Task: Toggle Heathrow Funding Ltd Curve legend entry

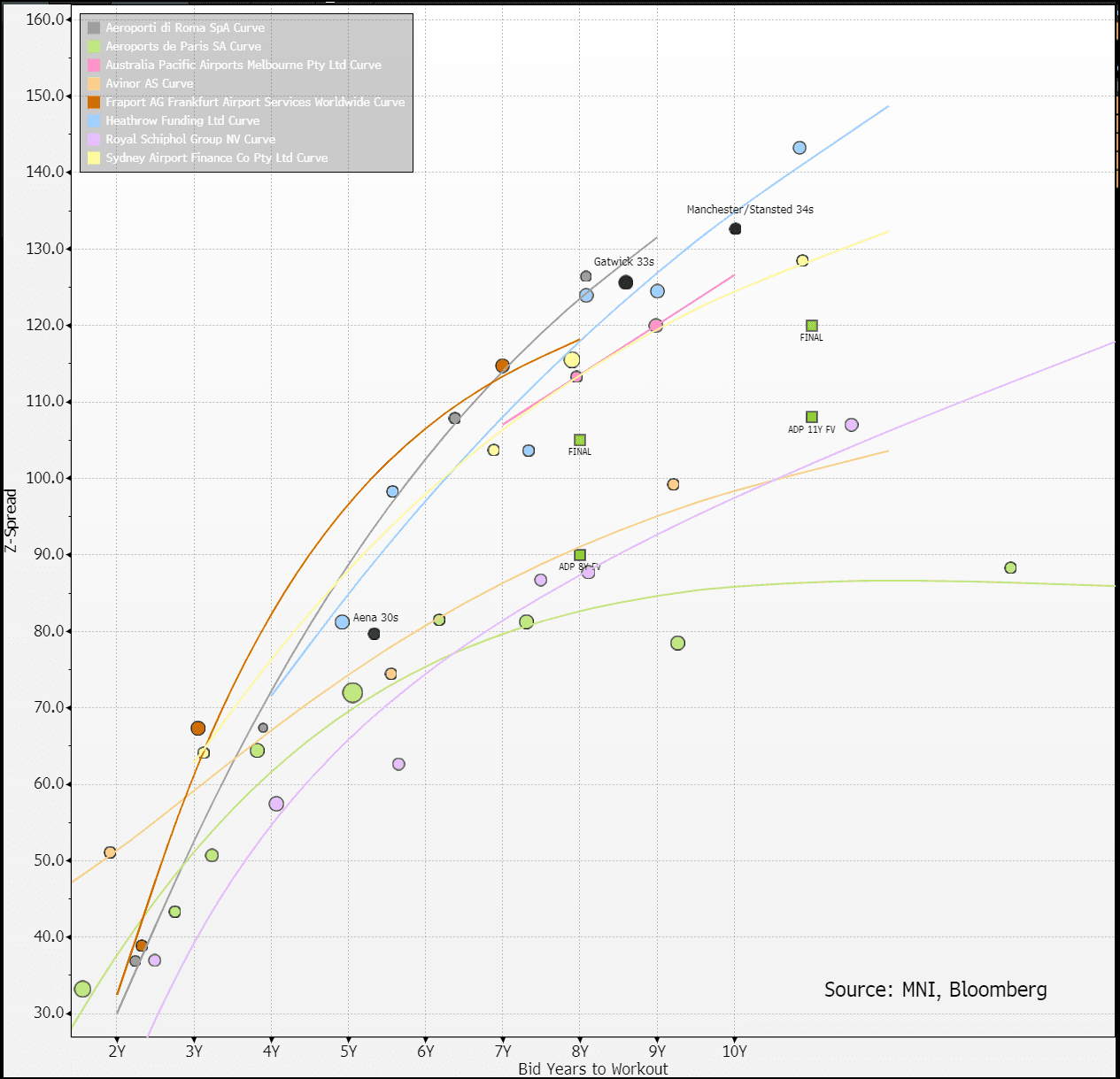Action: pos(182,121)
